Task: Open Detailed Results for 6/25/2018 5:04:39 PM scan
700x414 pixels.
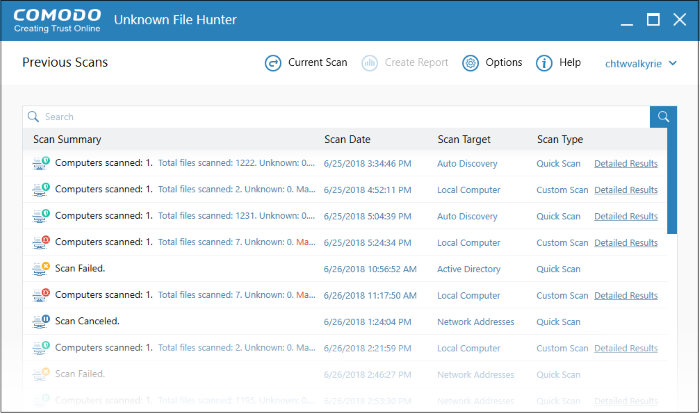Action: (626, 216)
